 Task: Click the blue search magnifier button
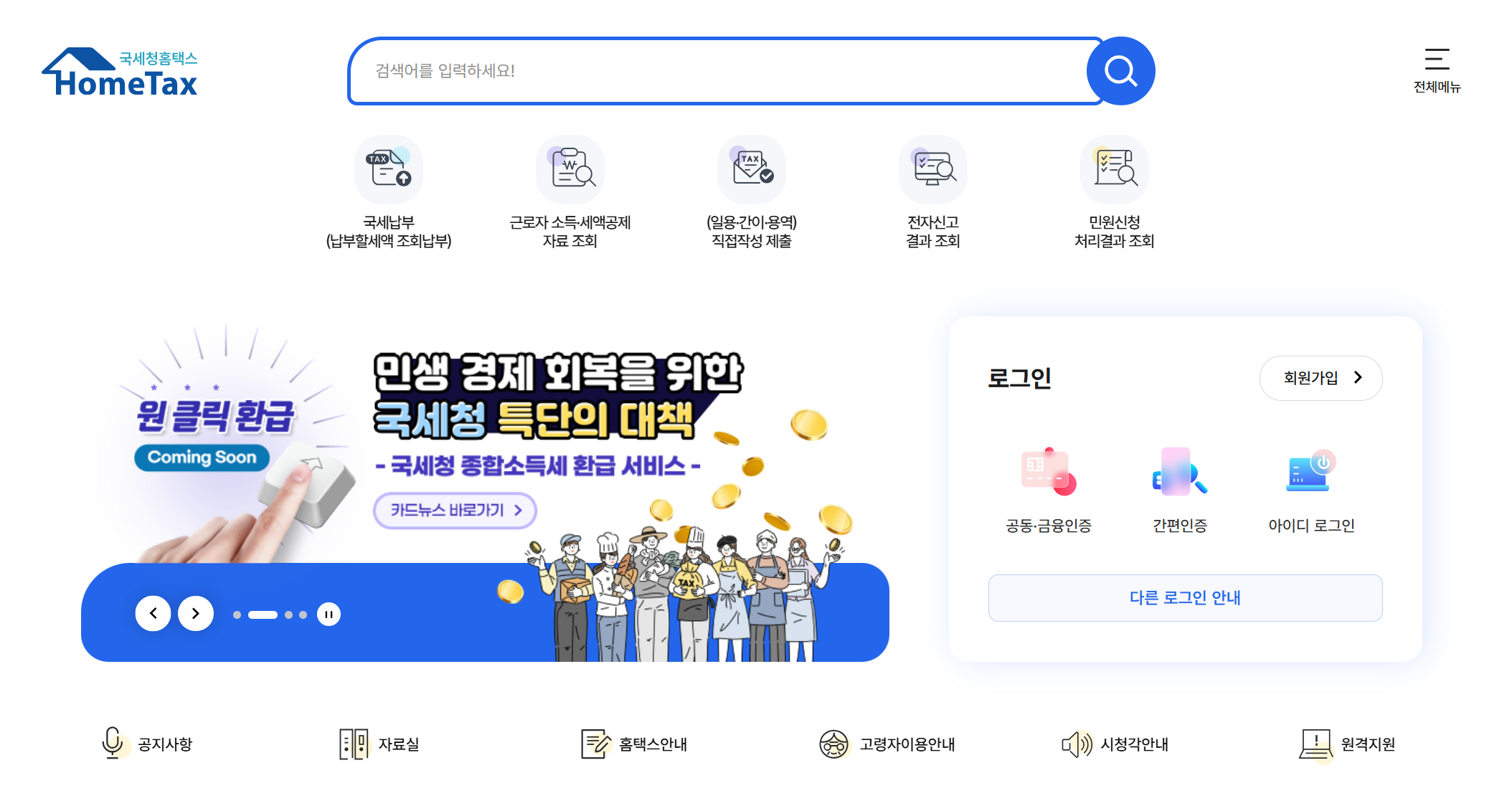coord(1120,71)
